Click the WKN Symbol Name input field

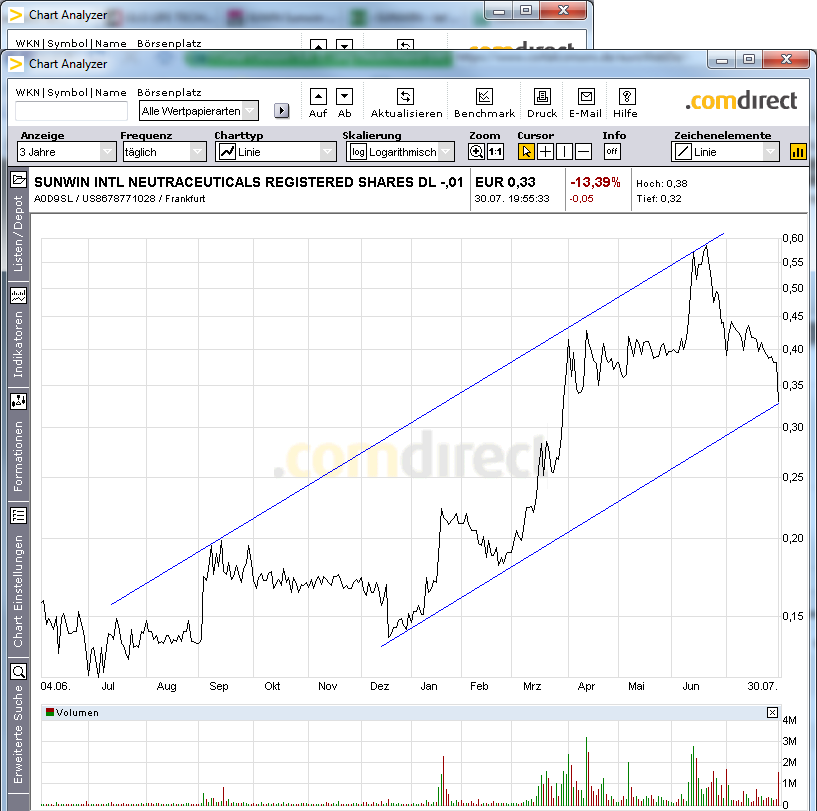71,111
